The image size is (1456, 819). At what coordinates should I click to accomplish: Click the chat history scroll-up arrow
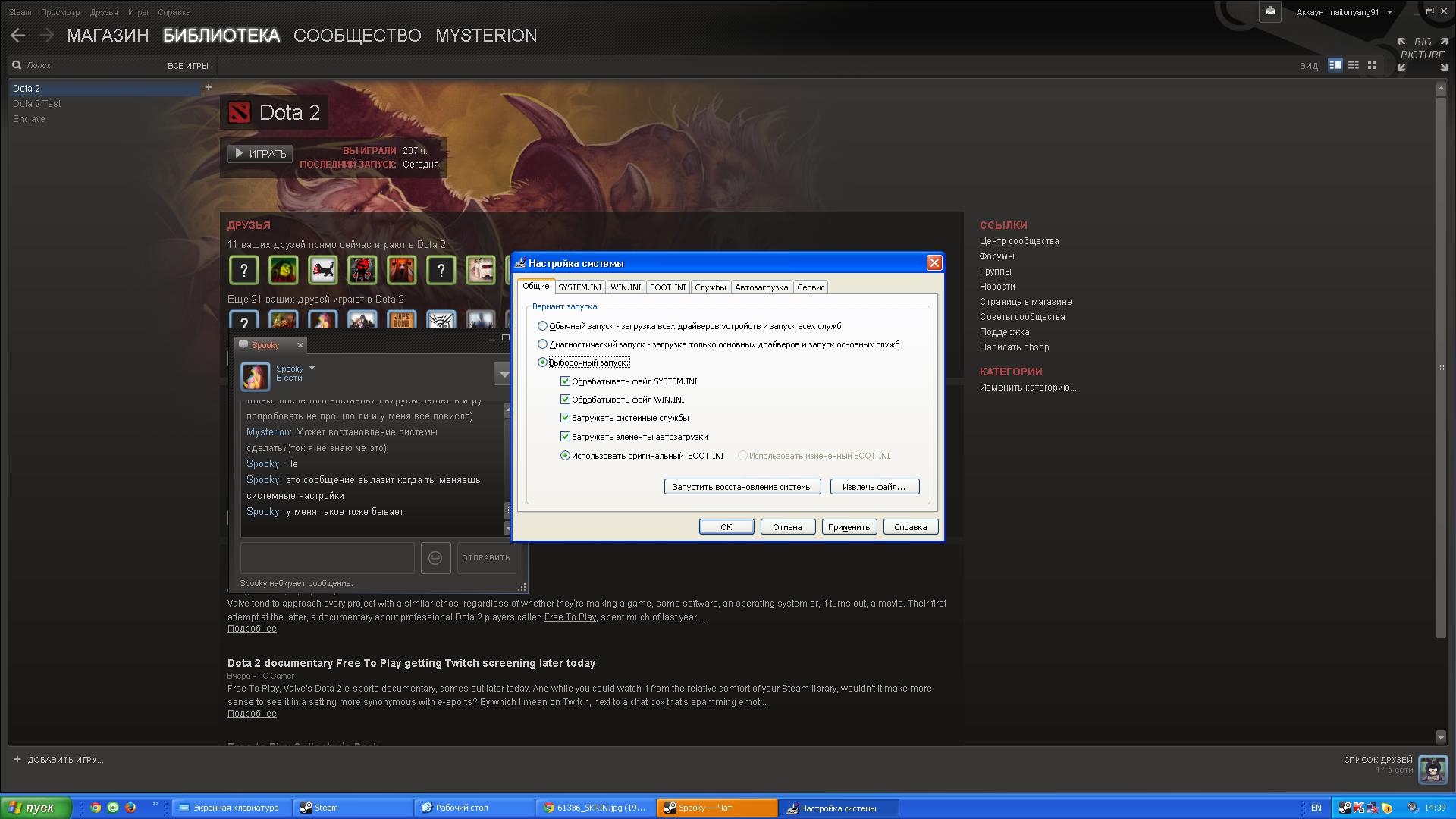tap(507, 410)
